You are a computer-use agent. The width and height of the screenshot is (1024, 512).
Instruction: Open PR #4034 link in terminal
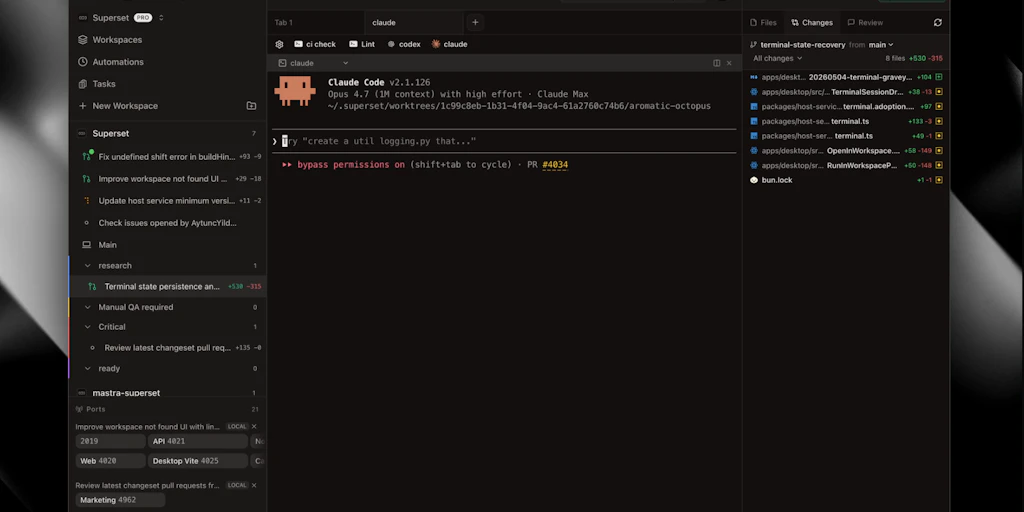(554, 165)
